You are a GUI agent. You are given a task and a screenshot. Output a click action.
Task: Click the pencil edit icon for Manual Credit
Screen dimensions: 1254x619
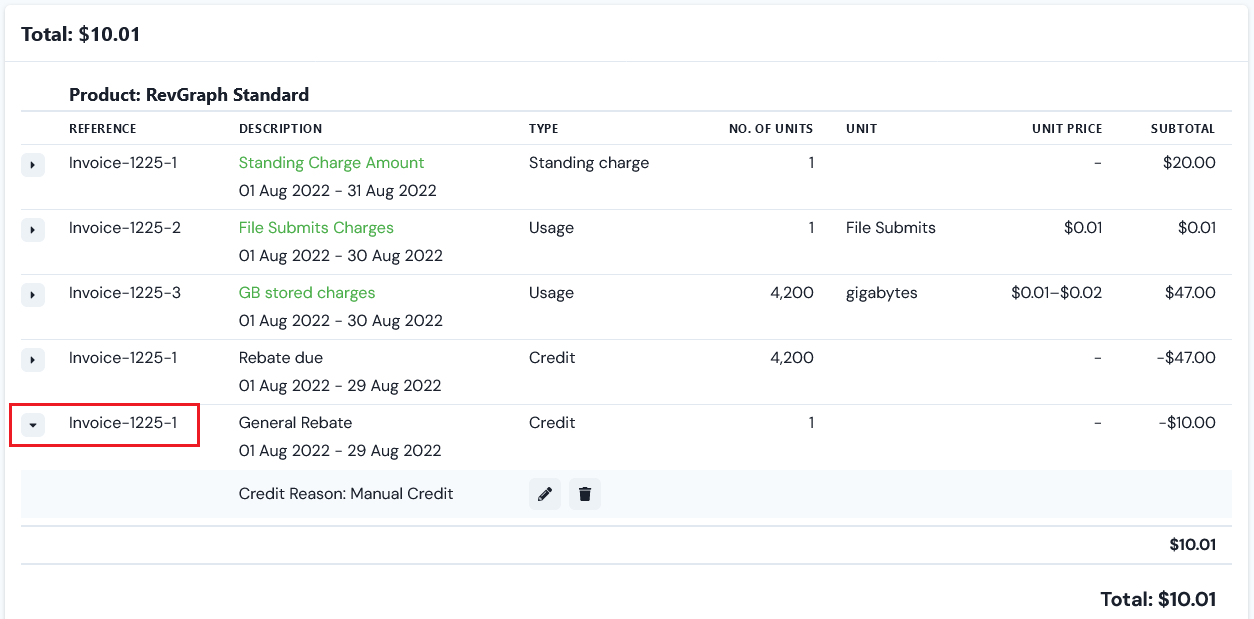pos(545,493)
